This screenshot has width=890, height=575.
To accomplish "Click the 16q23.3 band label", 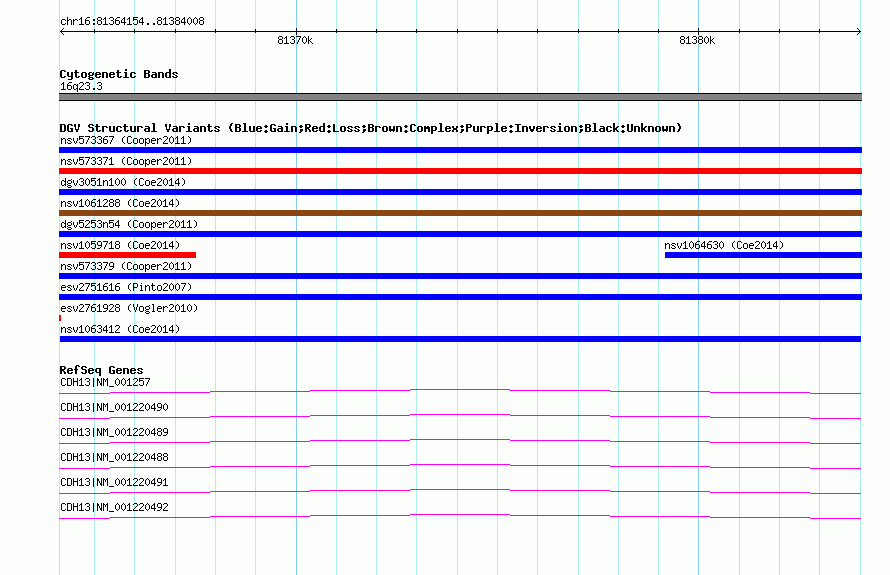I will (81, 86).
